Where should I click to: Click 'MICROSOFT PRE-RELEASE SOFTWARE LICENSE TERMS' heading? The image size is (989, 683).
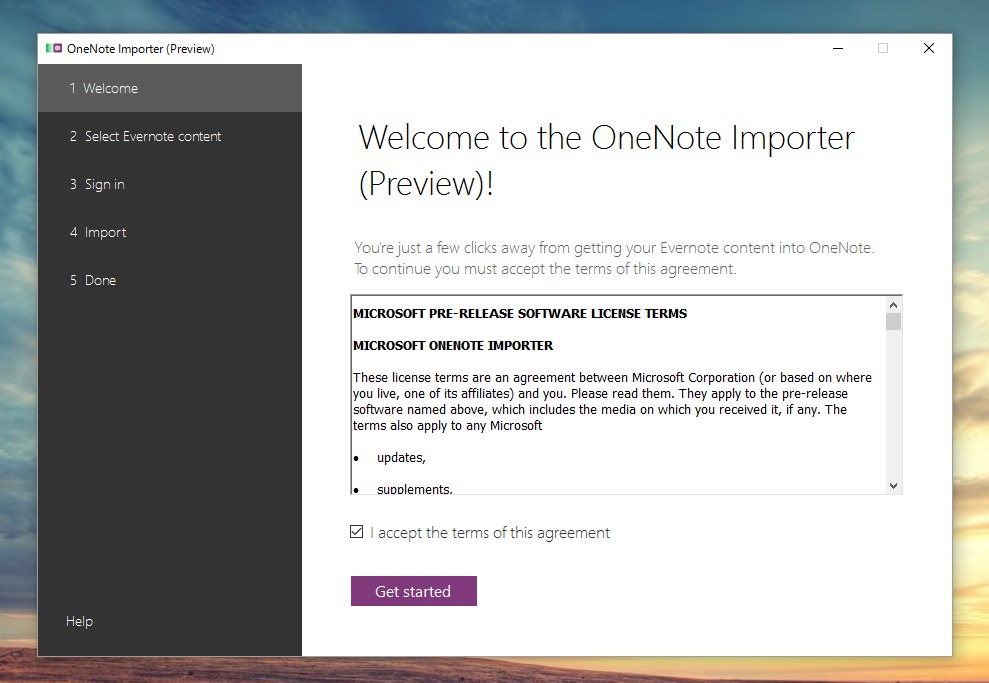520,313
